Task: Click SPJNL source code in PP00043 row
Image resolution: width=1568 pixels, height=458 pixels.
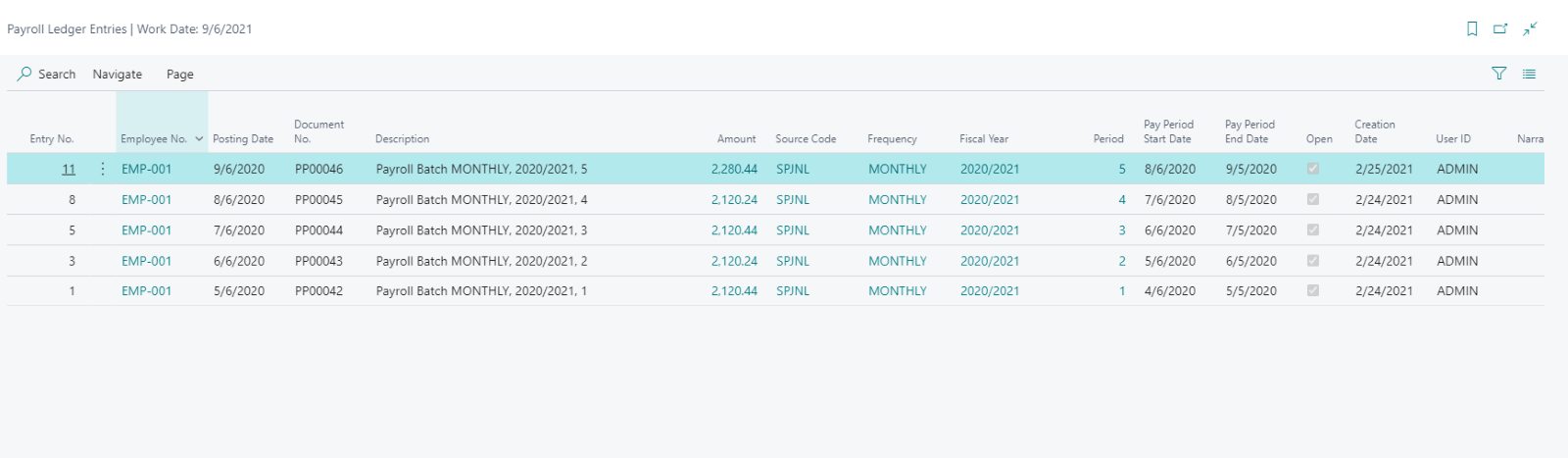Action: coord(793,261)
